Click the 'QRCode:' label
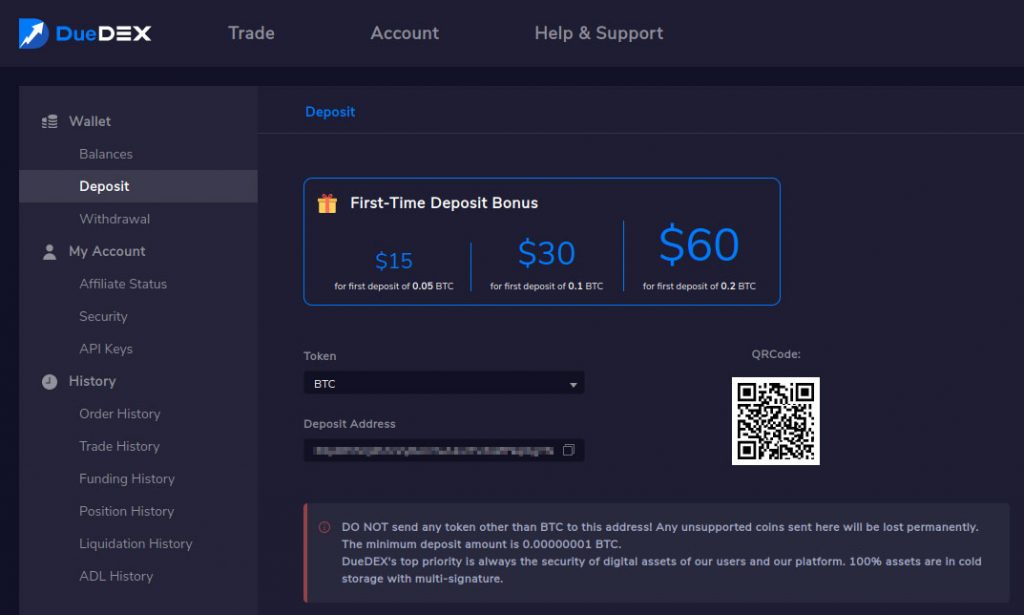 click(x=776, y=354)
